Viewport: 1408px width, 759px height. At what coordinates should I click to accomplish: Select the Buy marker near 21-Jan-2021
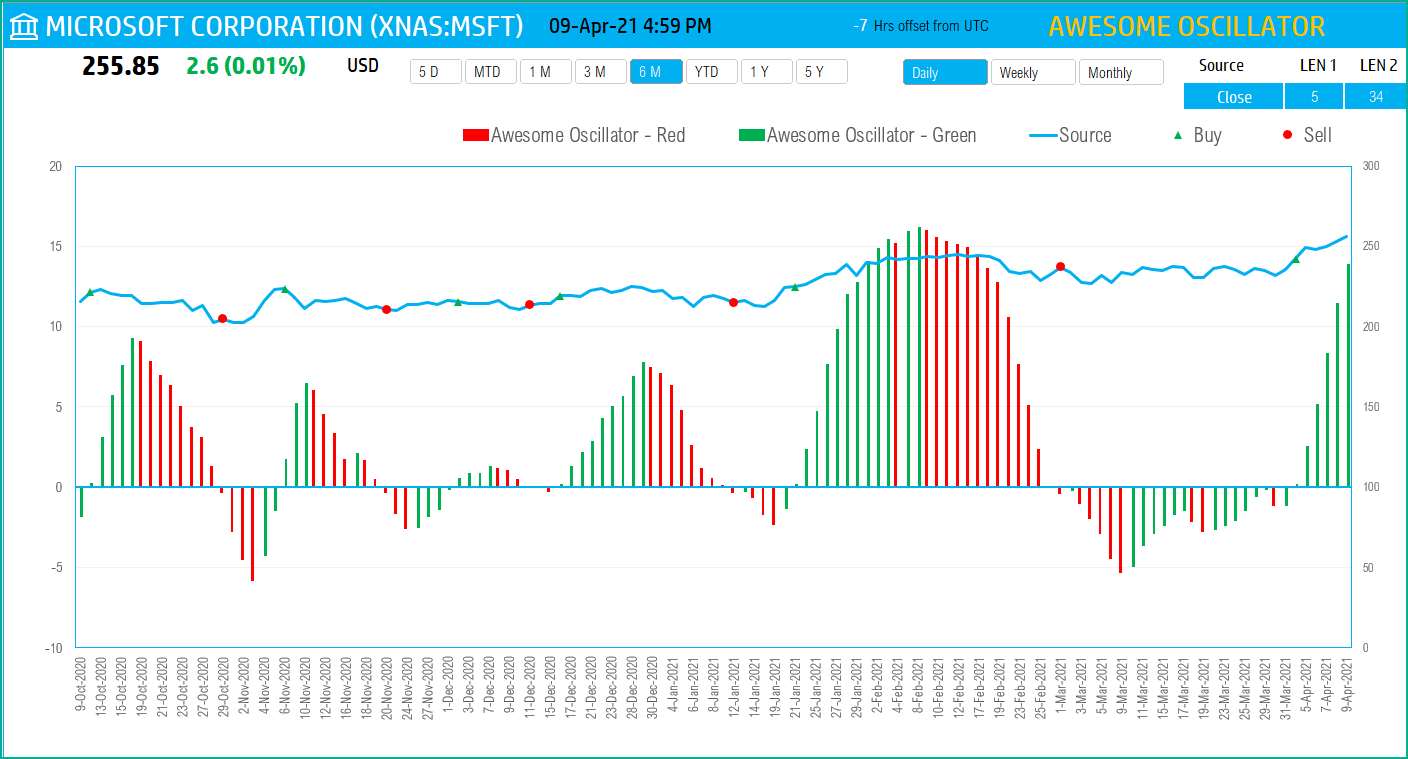pyautogui.click(x=795, y=287)
